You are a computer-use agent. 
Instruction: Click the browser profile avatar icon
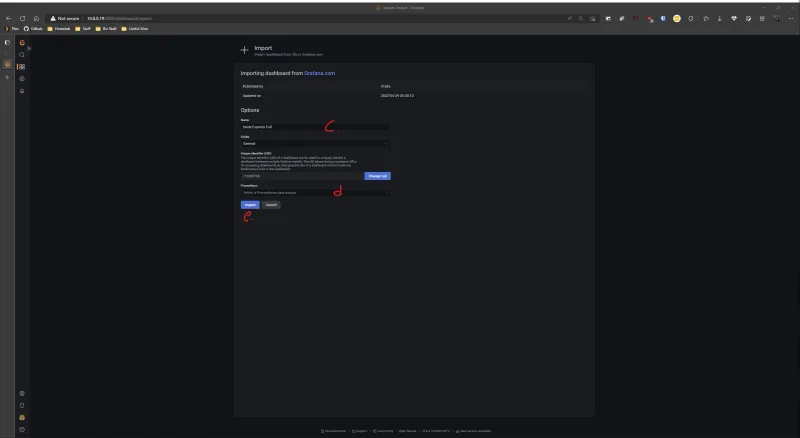pyautogui.click(x=777, y=18)
